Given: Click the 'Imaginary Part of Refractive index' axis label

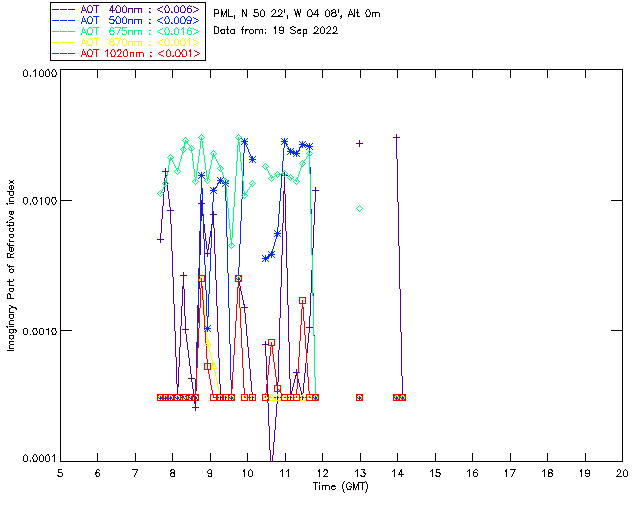Looking at the screenshot, I should pyautogui.click(x=11, y=265).
